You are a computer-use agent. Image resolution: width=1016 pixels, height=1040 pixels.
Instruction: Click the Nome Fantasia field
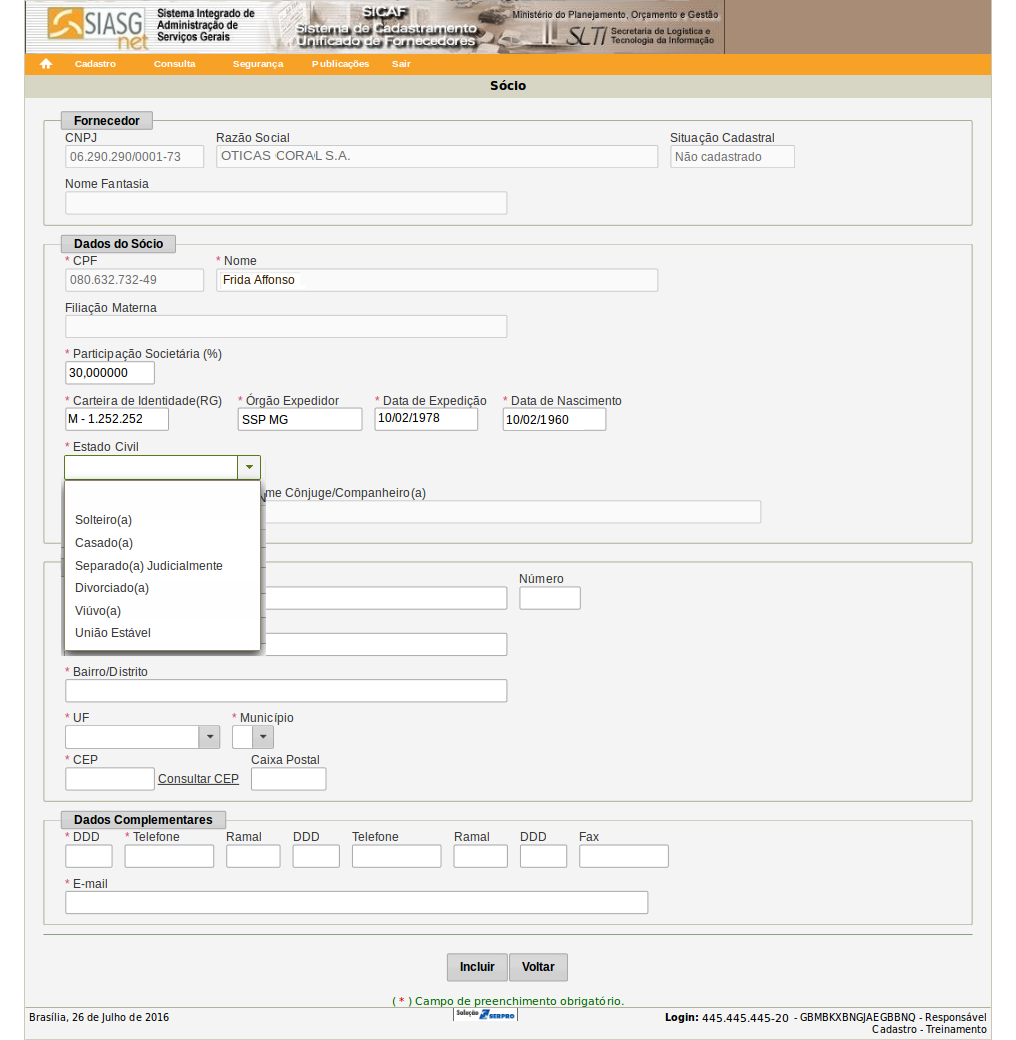[x=286, y=203]
